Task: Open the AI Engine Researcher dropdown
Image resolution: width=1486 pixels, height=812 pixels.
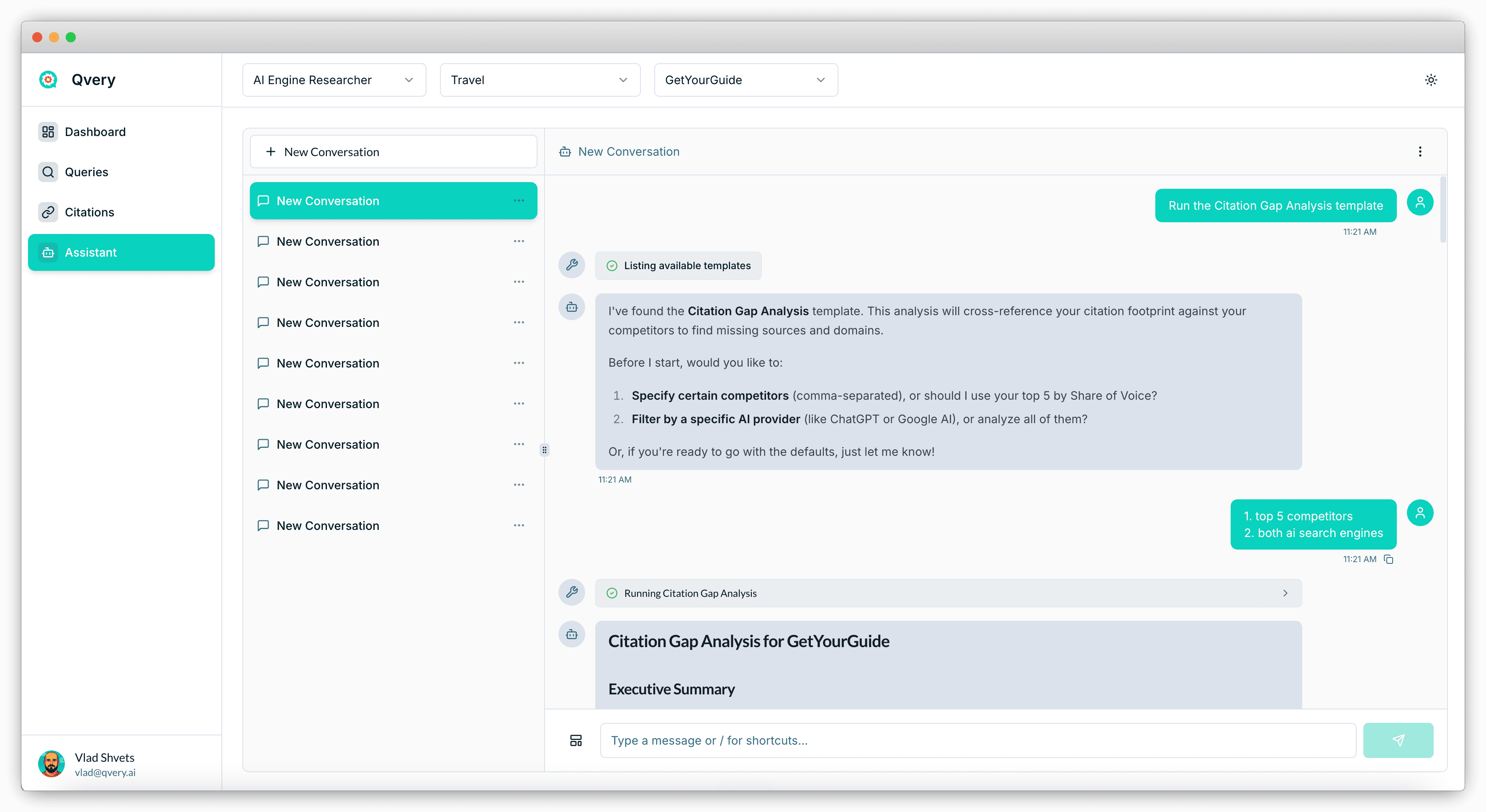Action: (x=334, y=80)
